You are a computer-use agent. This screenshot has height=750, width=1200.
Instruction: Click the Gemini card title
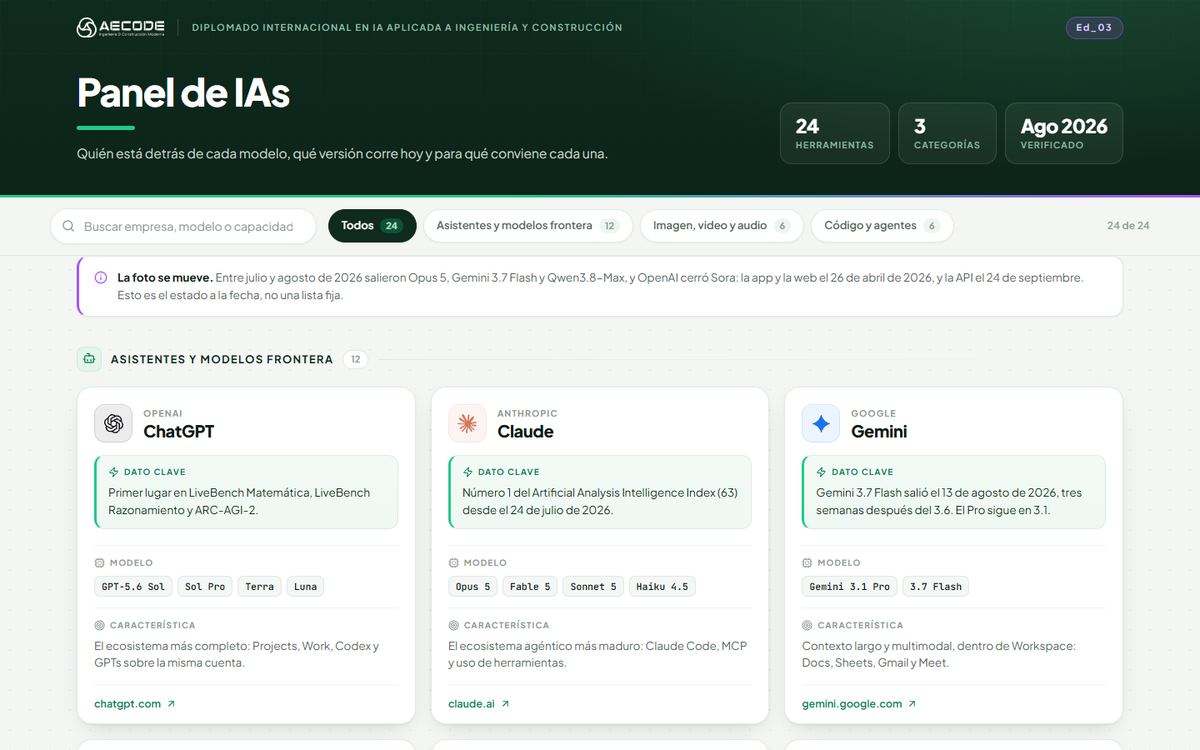click(879, 432)
